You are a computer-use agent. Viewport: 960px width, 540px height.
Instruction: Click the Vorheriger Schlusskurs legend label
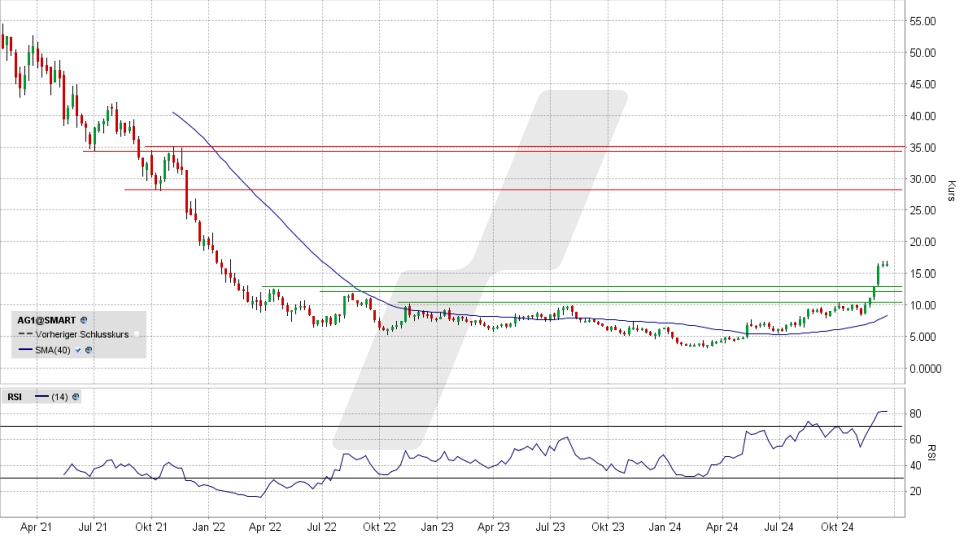click(x=82, y=335)
